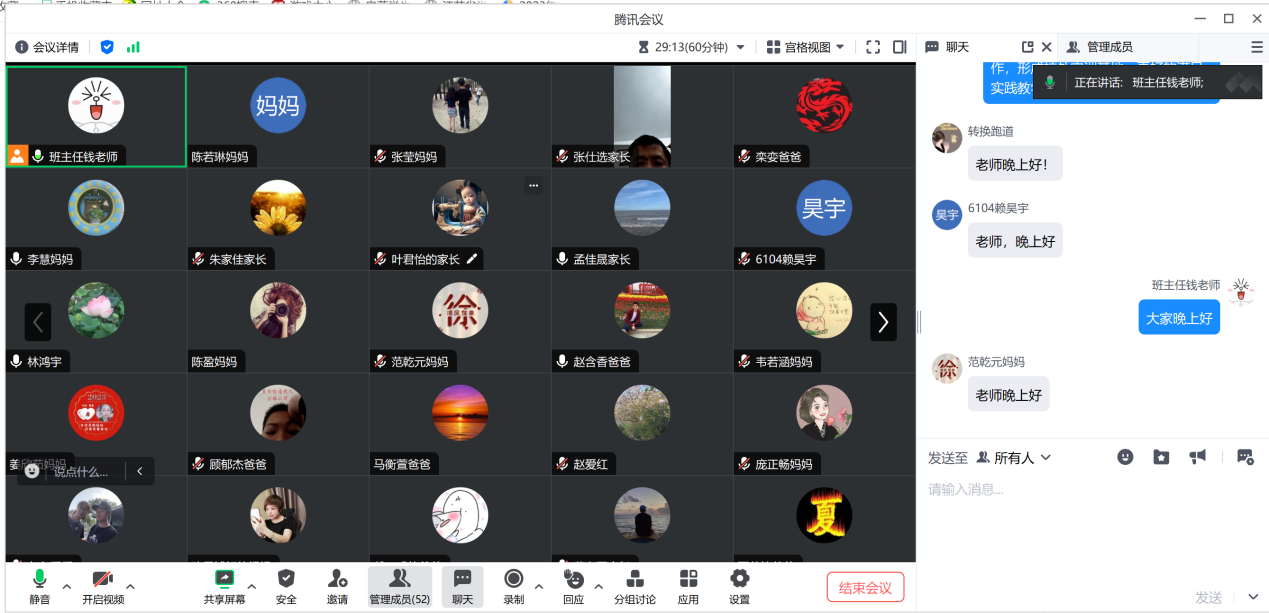Screen dimensions: 1269x613
Task: Click the next page arrow in the video grid
Action: click(x=881, y=322)
